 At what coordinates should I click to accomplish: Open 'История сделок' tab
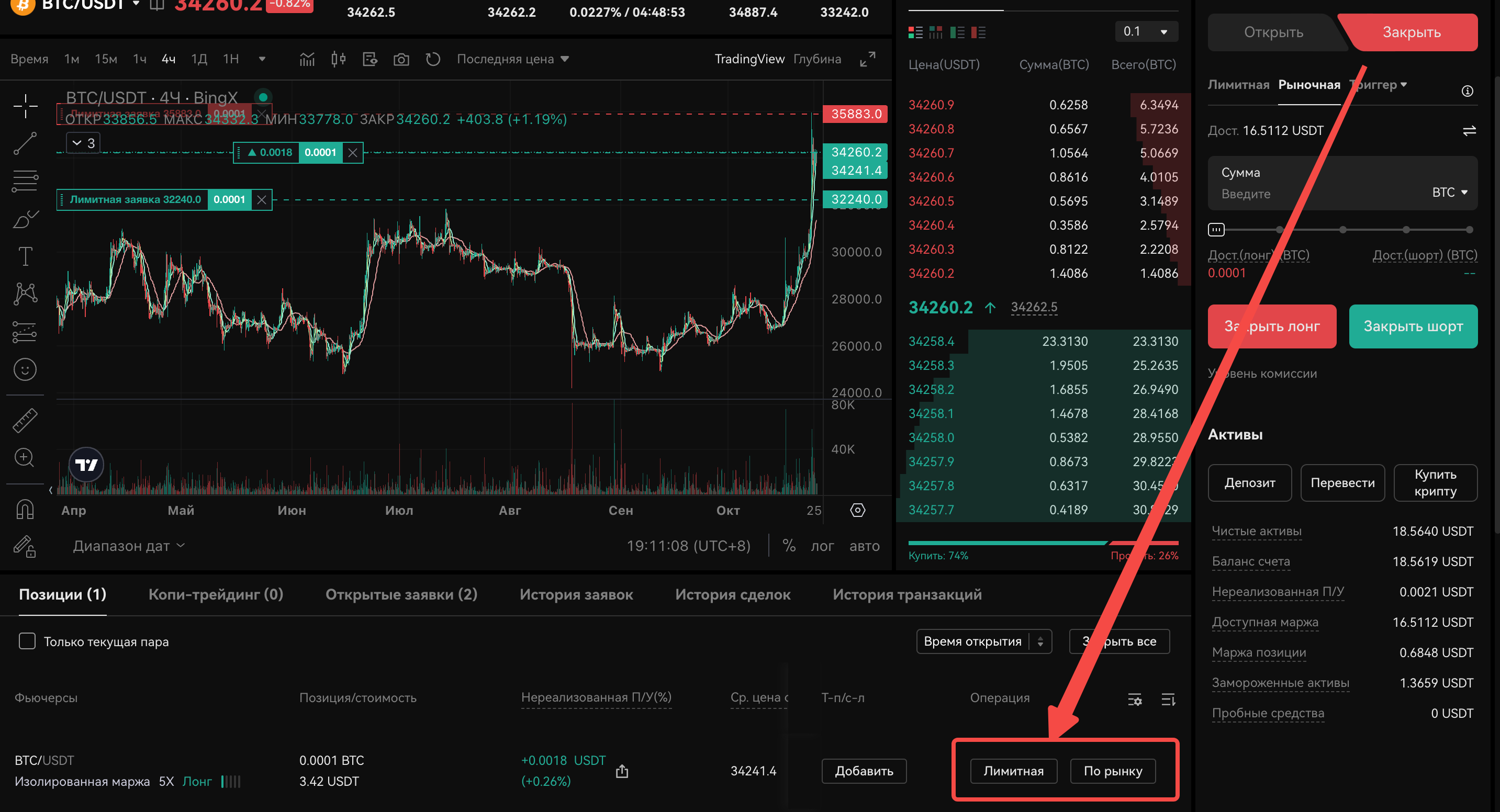click(733, 594)
